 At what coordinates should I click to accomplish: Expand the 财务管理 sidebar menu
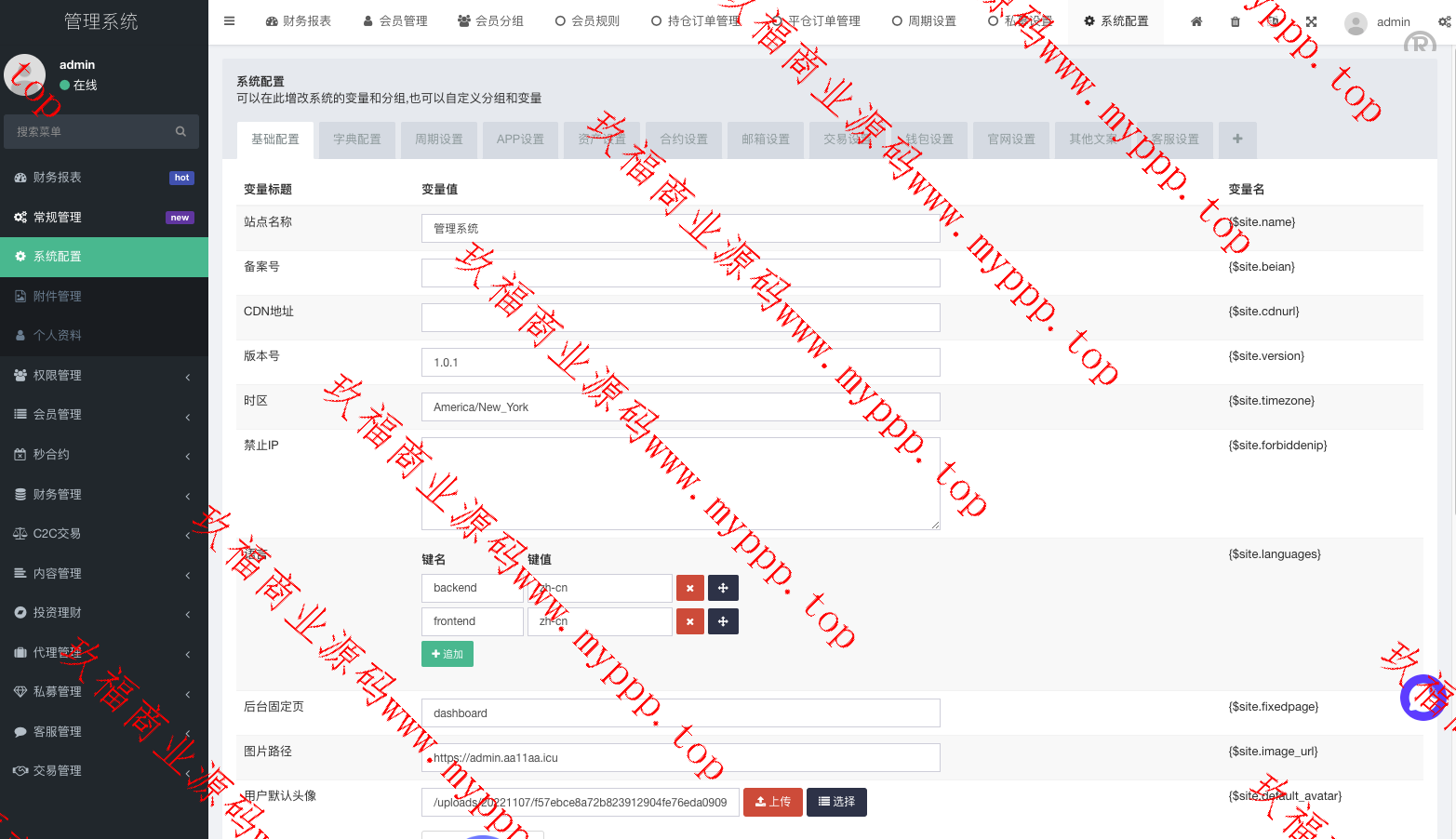103,495
